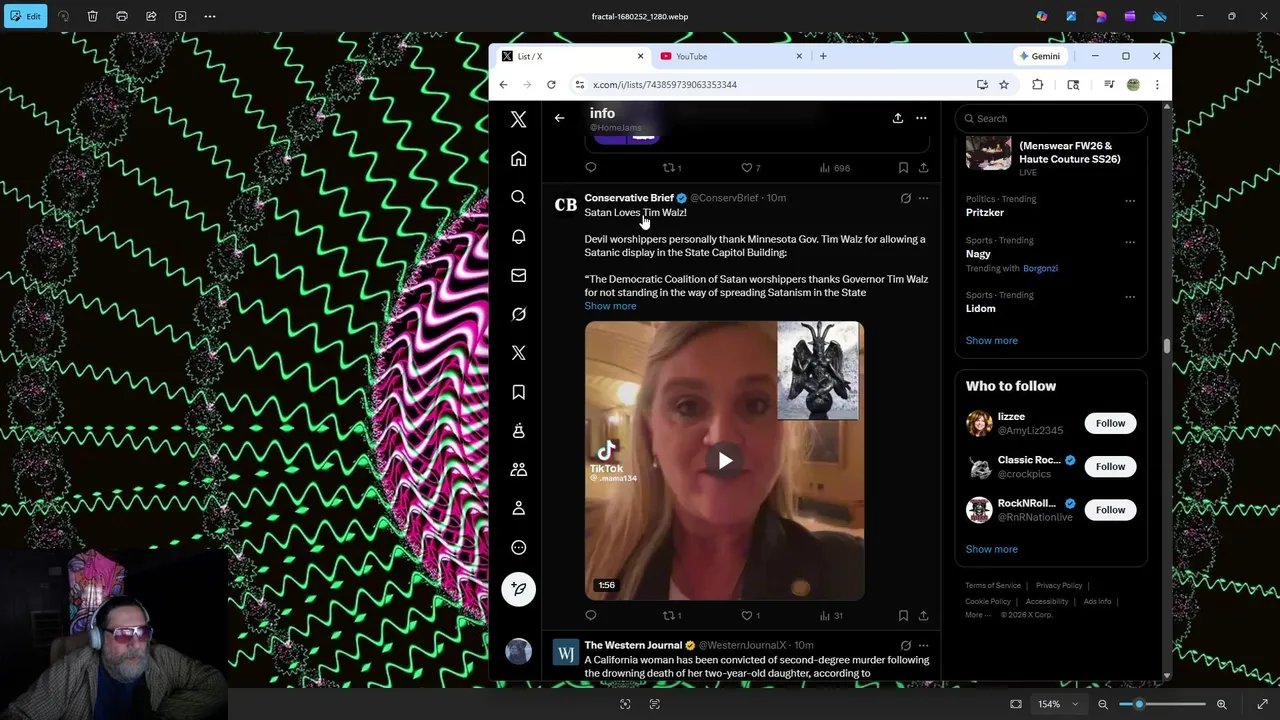This screenshot has height=720, width=1280.
Task: Follow Classic Rock account
Action: point(1110,466)
